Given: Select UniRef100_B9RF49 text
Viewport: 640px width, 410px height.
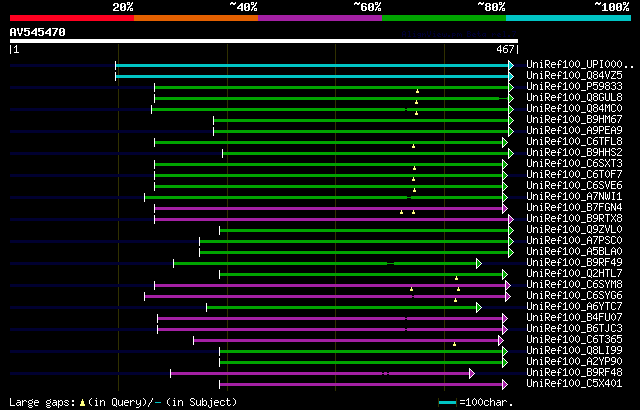Looking at the screenshot, I should click(x=574, y=263).
